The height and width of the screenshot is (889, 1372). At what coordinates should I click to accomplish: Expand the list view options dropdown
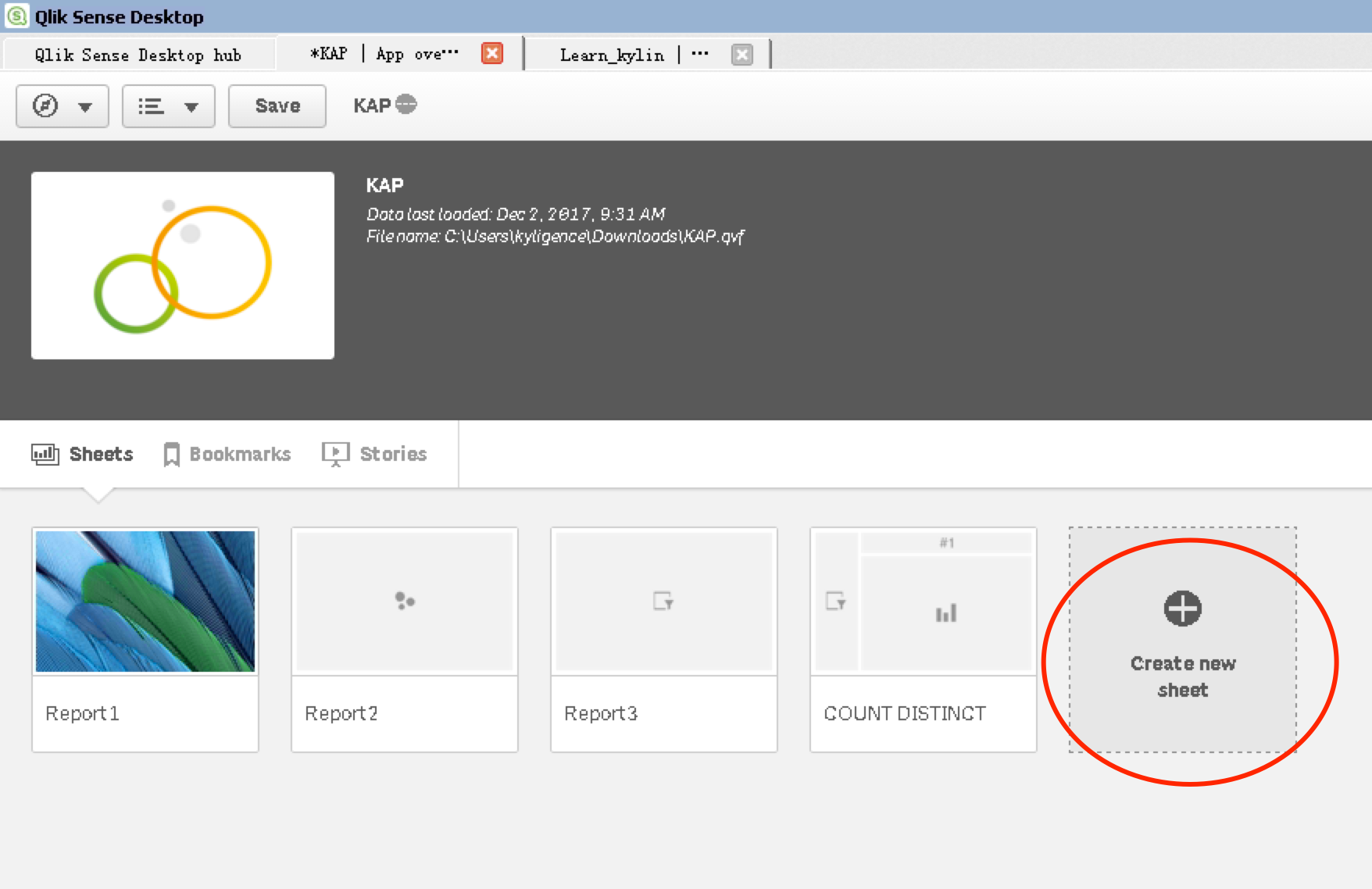coord(168,106)
